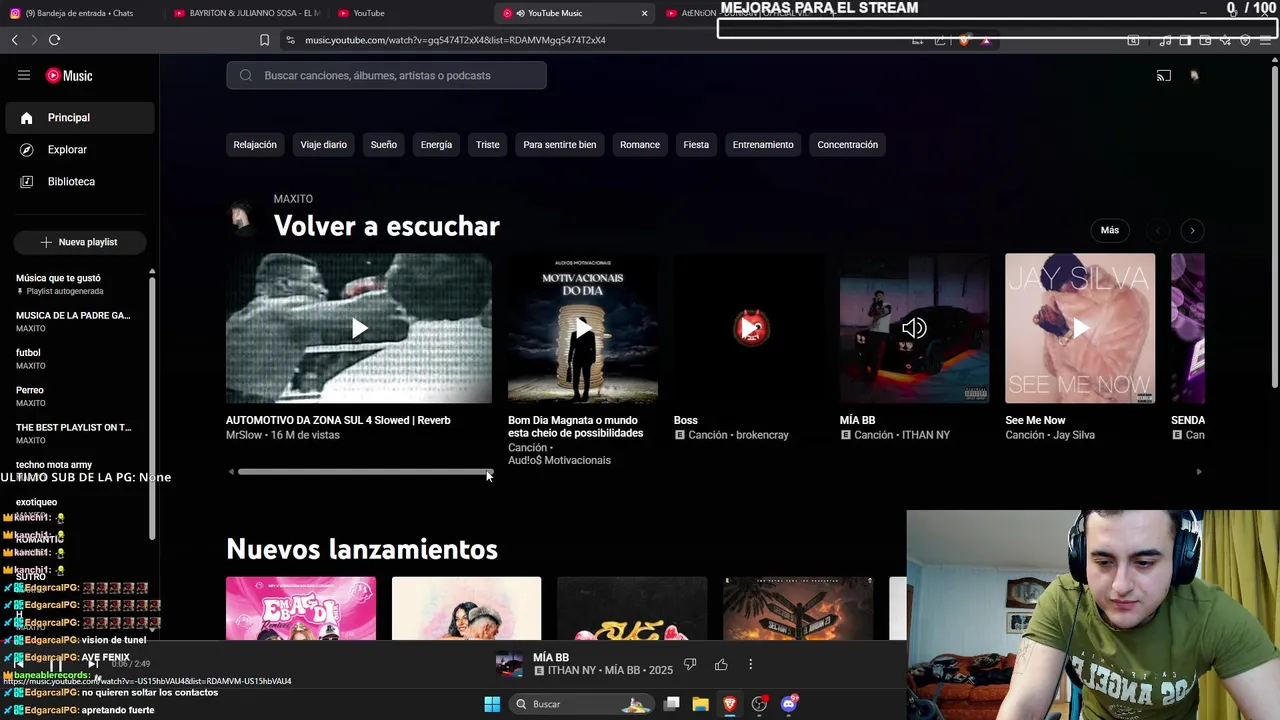Dislike the playing song MÍA BB
Viewport: 1280px width, 720px height.
point(690,664)
